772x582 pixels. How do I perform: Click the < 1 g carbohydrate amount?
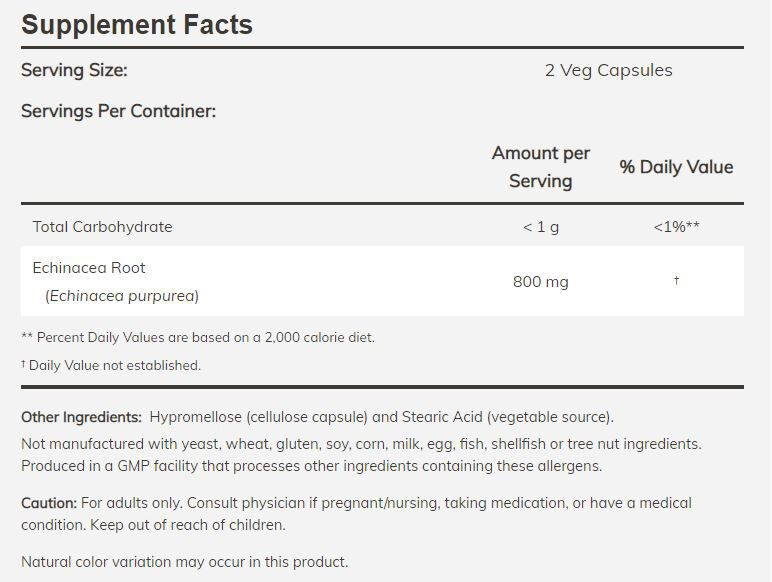coord(540,227)
